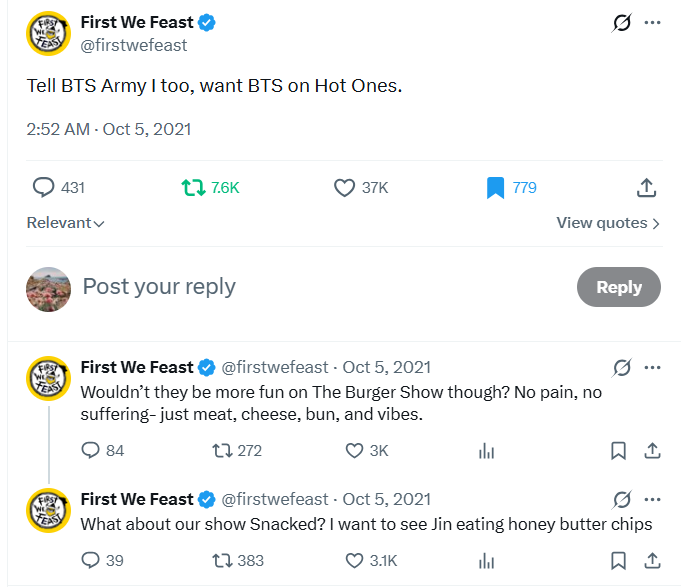Share the main BTS Hot Ones tweet
This screenshot has height=587, width=681.
646,187
